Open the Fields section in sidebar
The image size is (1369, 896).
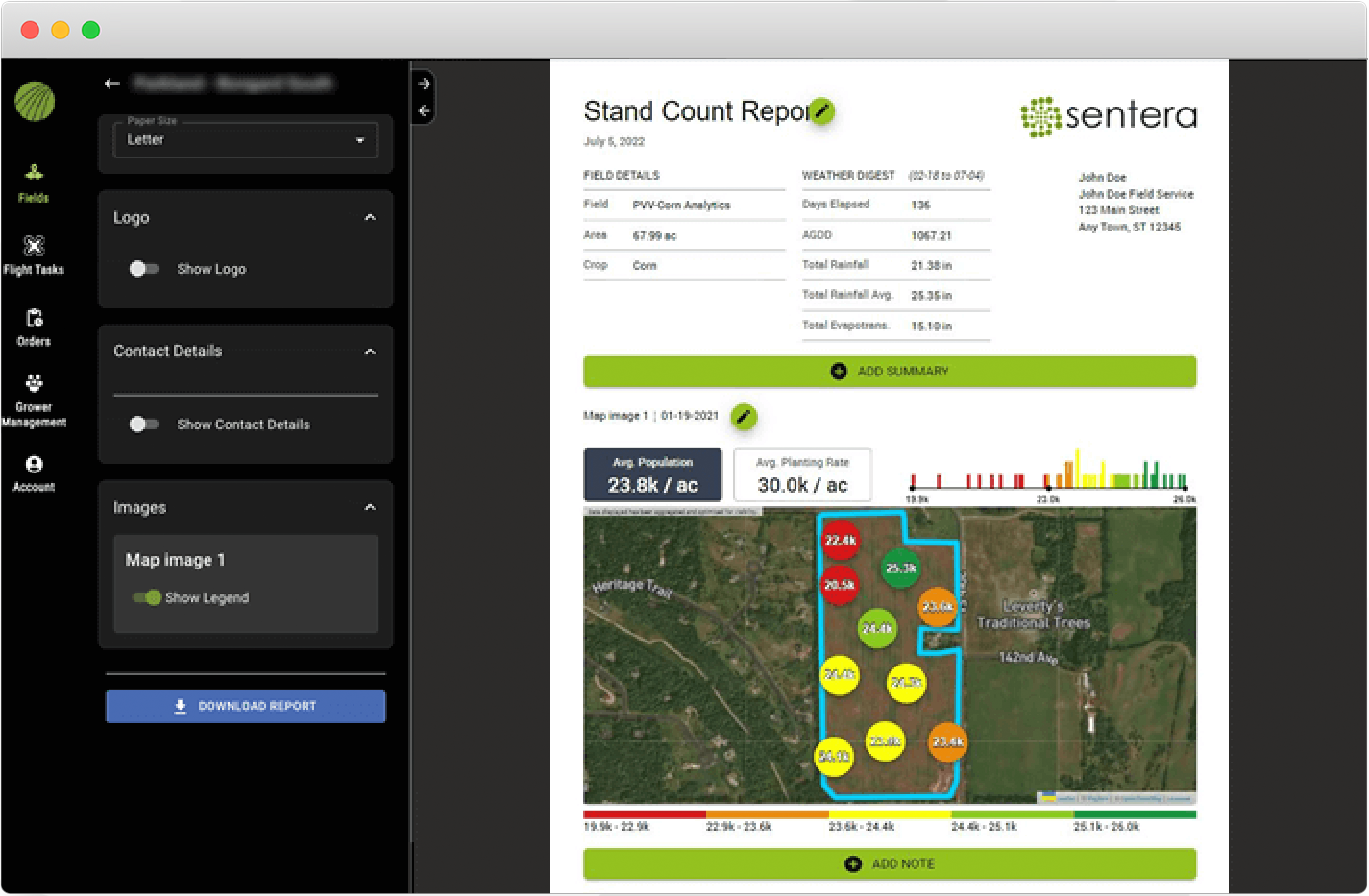click(x=34, y=182)
